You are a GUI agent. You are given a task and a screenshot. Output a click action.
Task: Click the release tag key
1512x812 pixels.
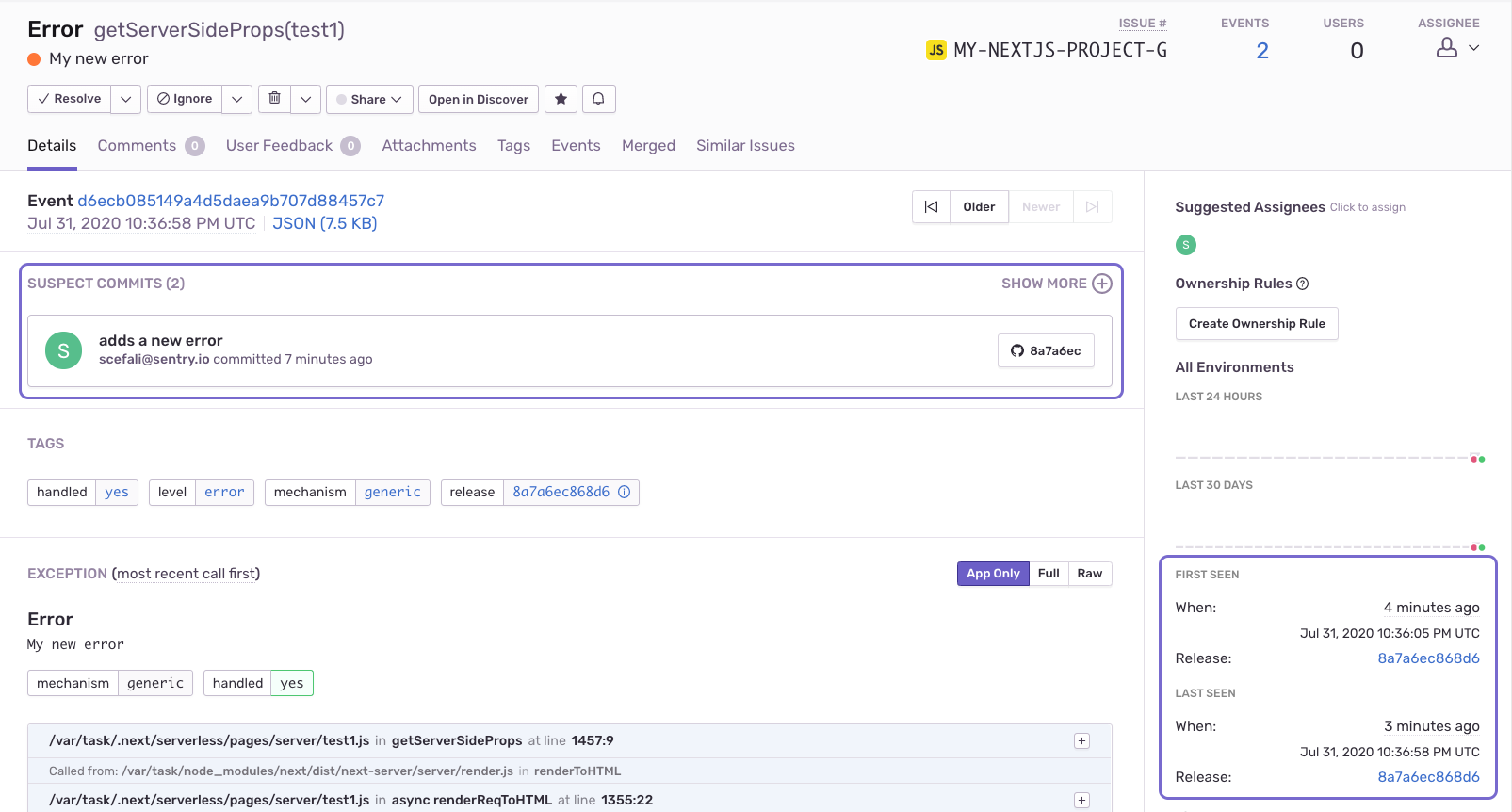click(x=472, y=493)
